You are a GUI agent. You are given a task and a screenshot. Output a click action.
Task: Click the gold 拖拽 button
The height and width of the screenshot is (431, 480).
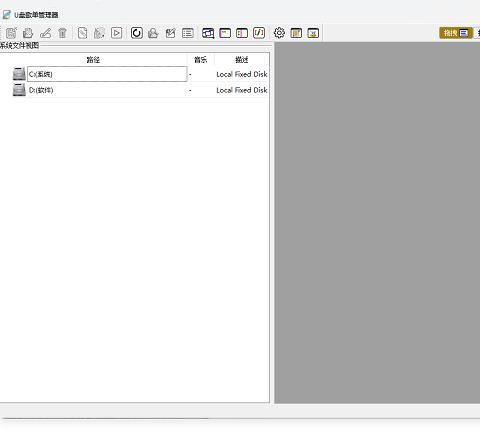click(456, 33)
